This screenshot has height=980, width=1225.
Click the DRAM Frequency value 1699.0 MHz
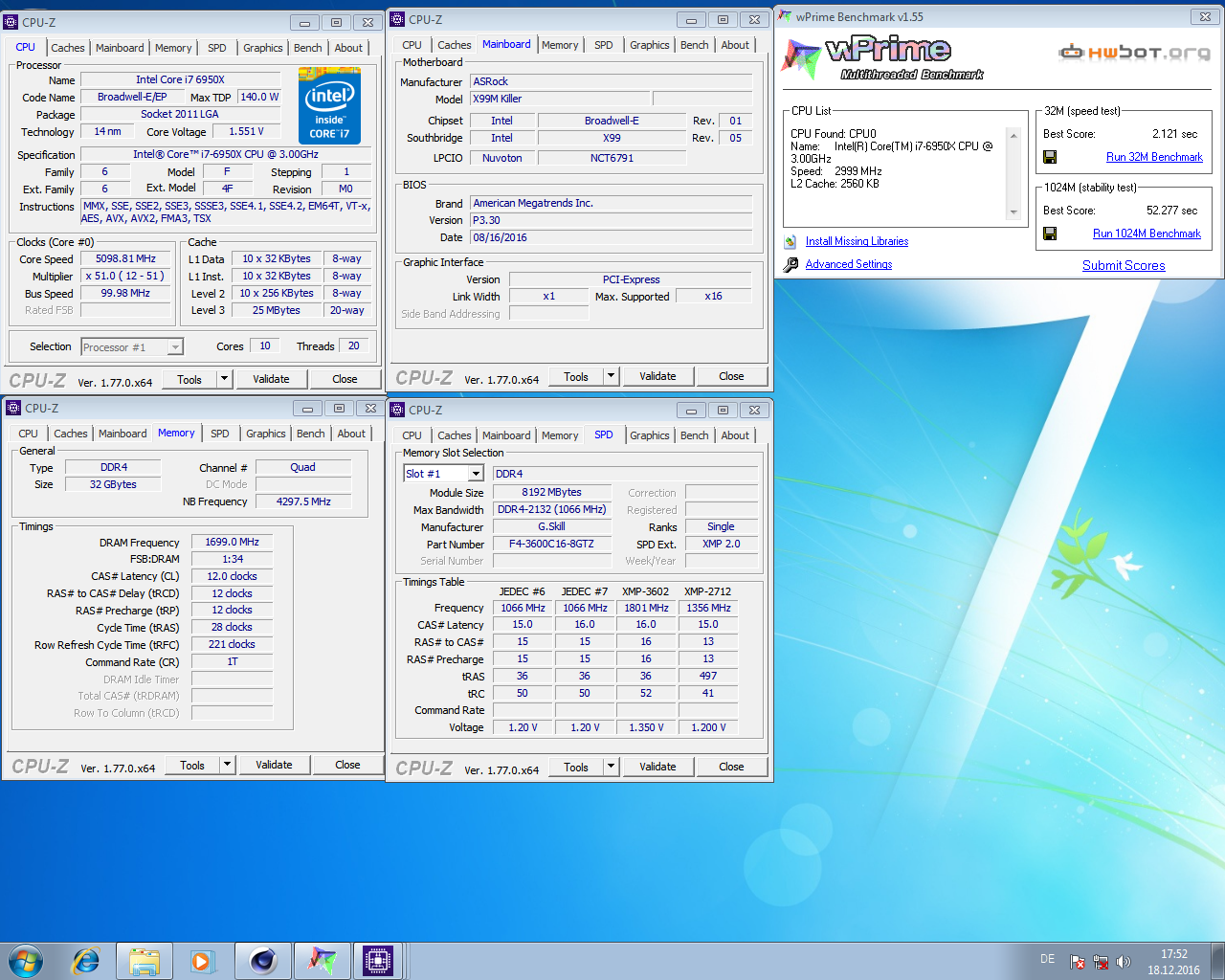(232, 542)
